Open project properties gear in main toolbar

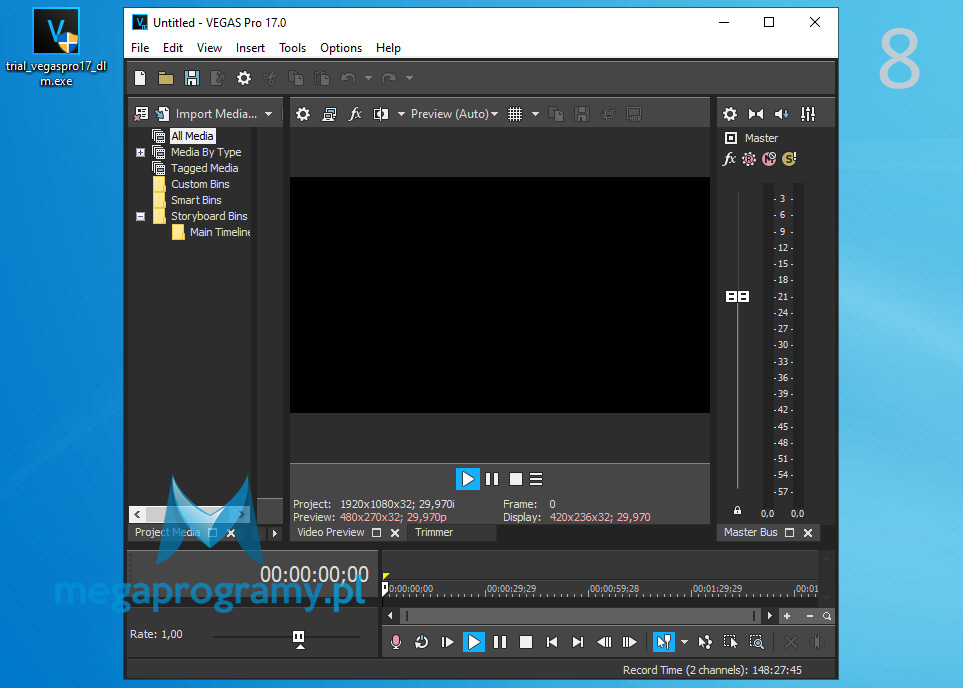[x=244, y=78]
